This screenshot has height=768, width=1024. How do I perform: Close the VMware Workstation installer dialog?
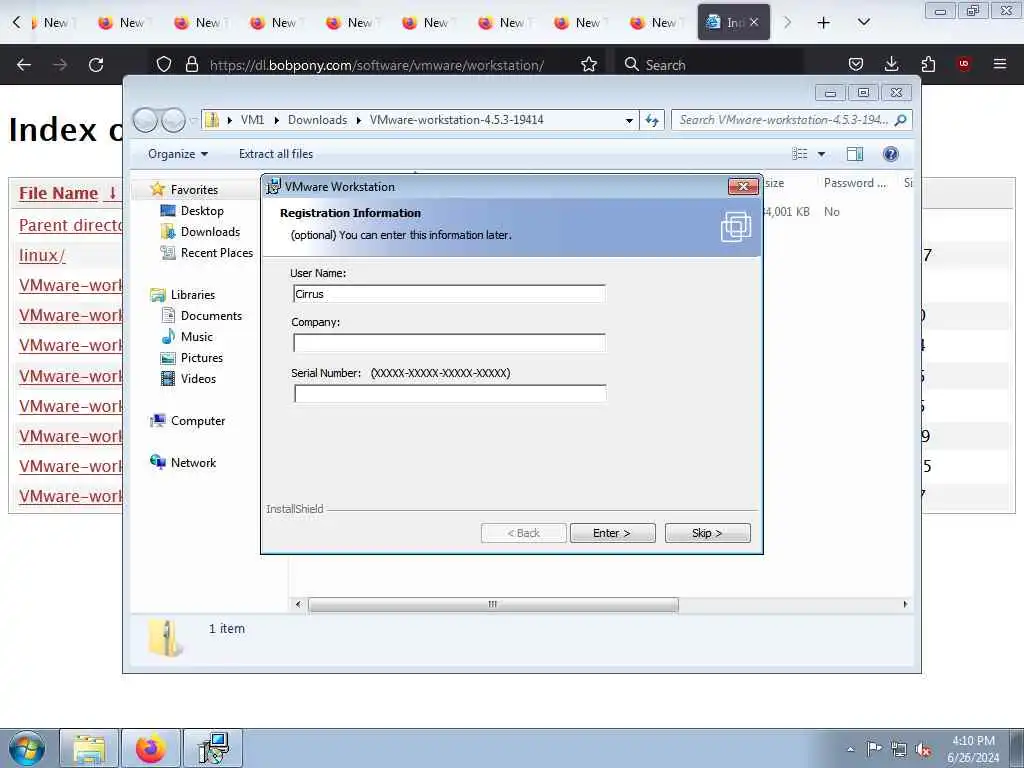(743, 186)
